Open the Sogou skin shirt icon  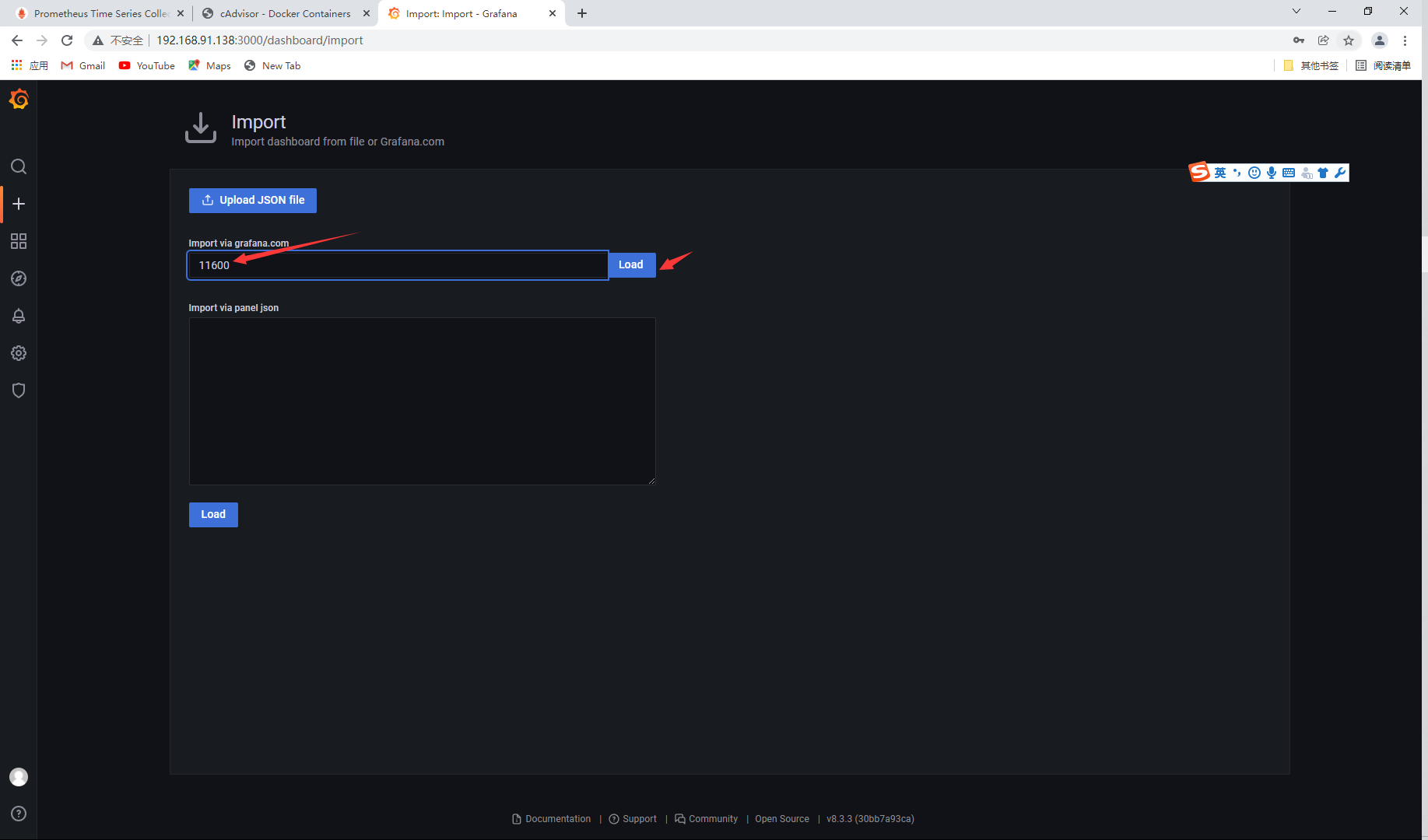[x=1323, y=173]
